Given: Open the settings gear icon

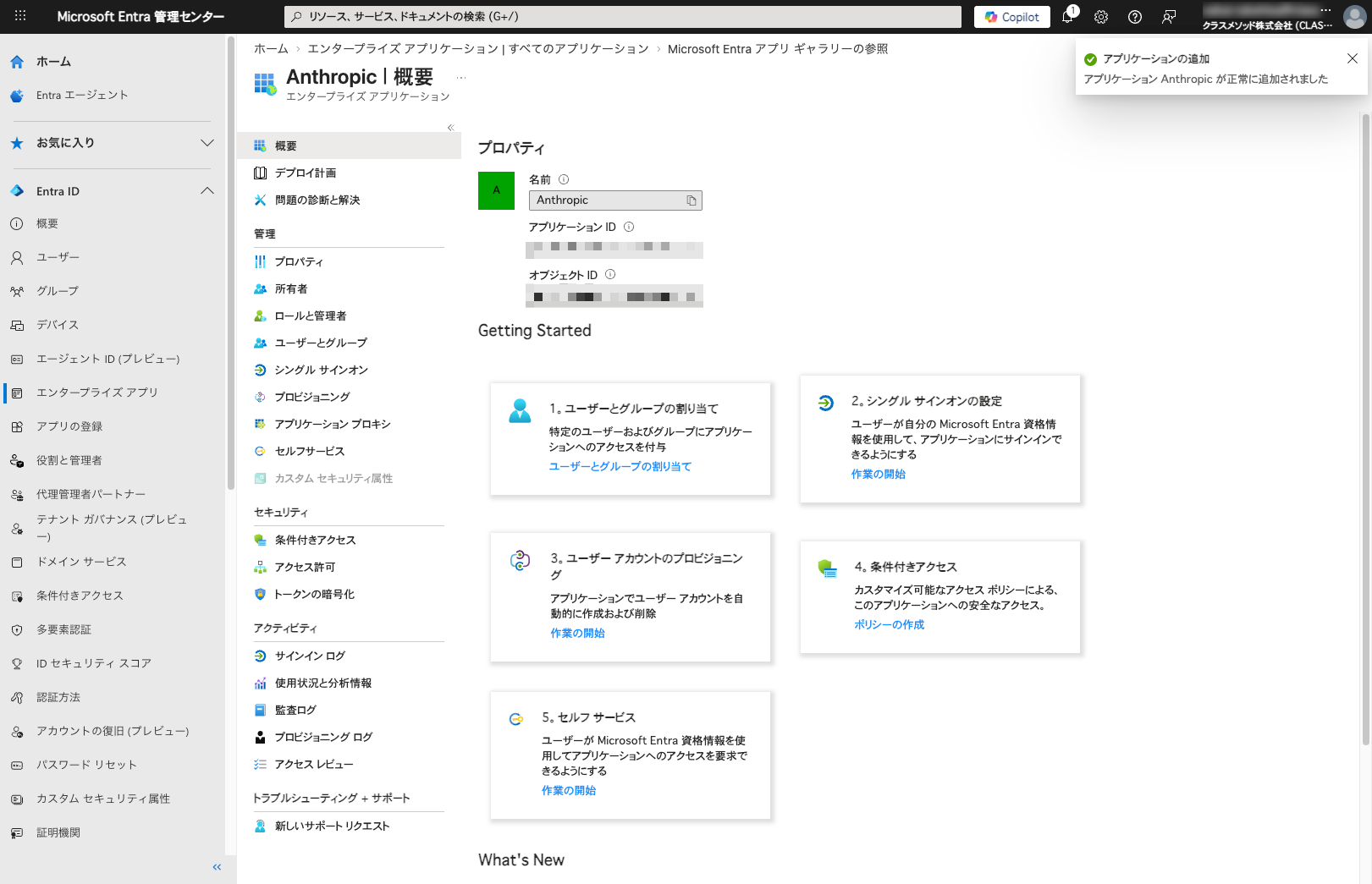Looking at the screenshot, I should click(1101, 17).
